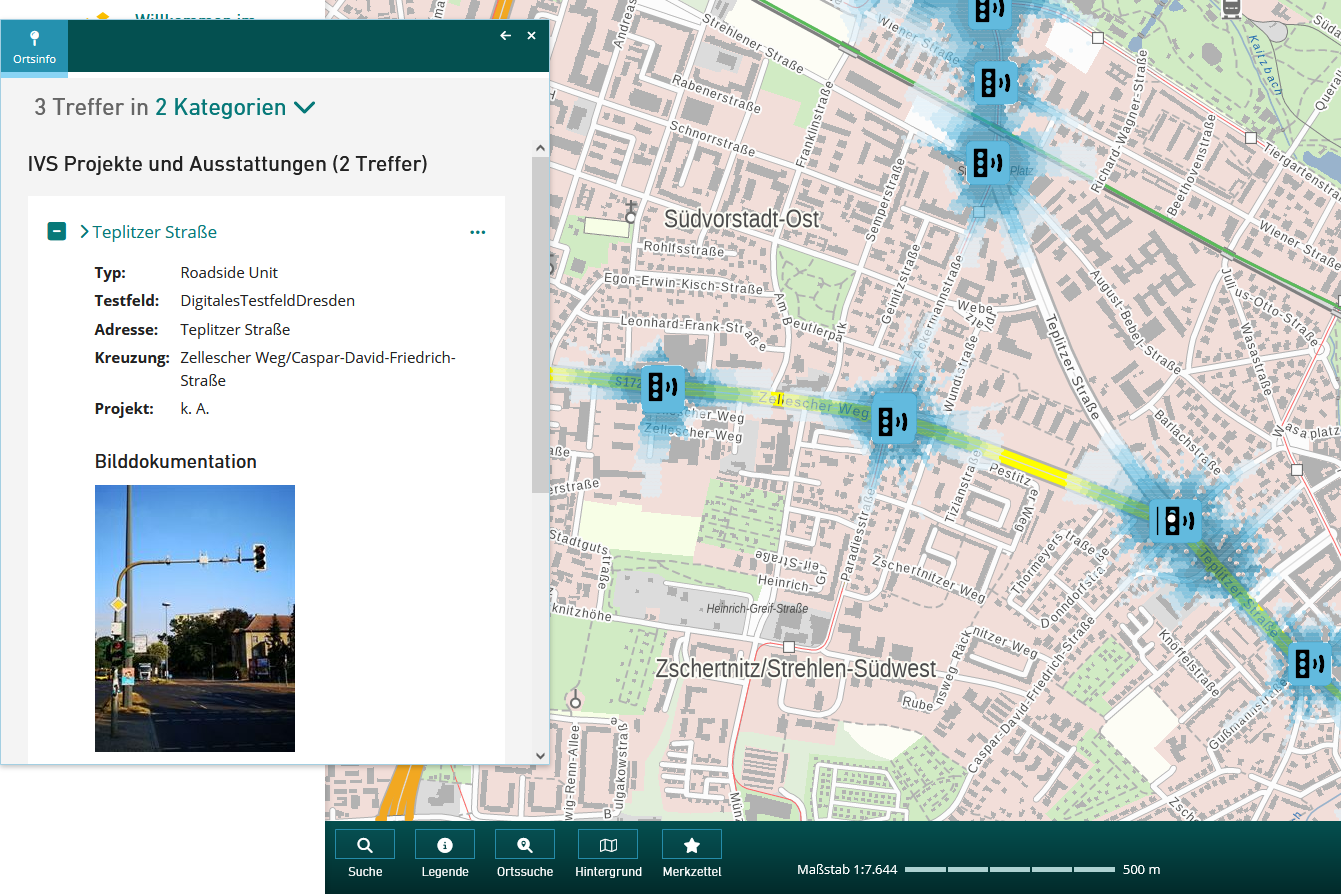
Task: Click the 'Zschertnitz/Strehlen-Südwest' district label
Action: (x=796, y=670)
